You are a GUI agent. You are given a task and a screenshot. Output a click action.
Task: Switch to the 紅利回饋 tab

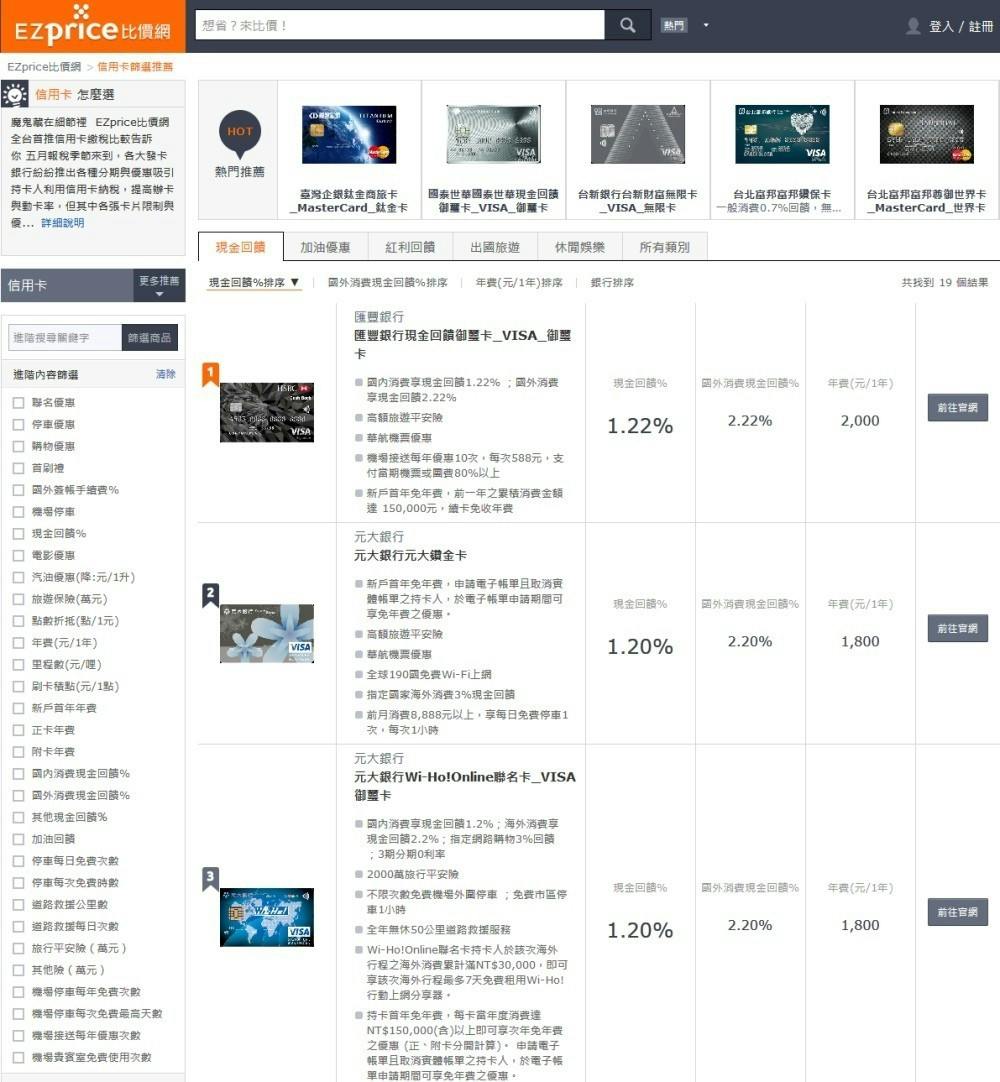(x=410, y=247)
